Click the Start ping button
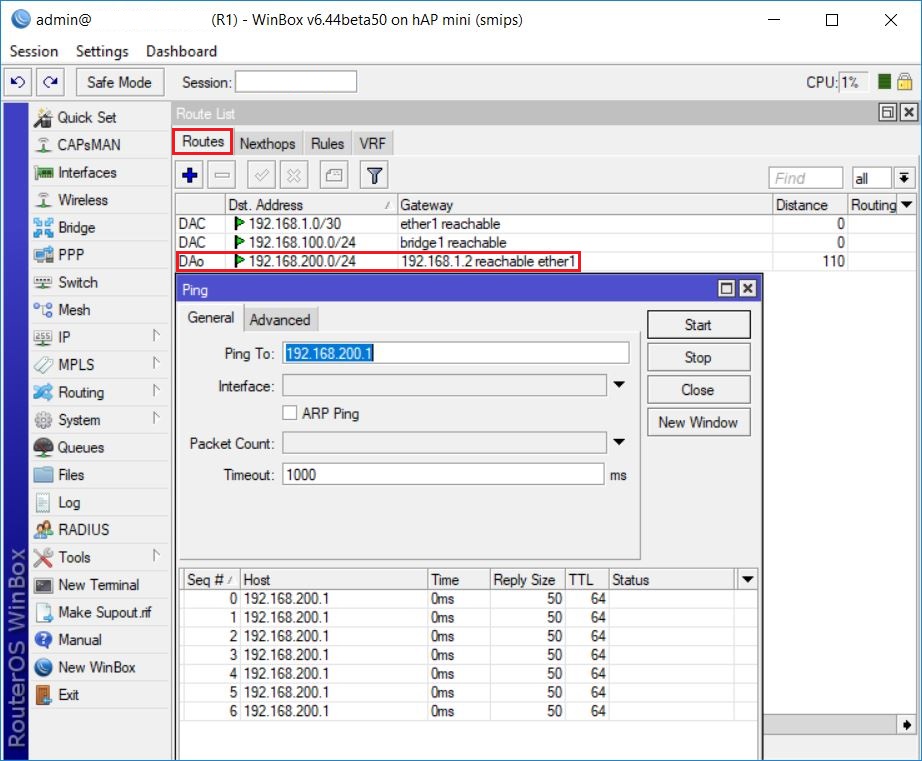 699,325
